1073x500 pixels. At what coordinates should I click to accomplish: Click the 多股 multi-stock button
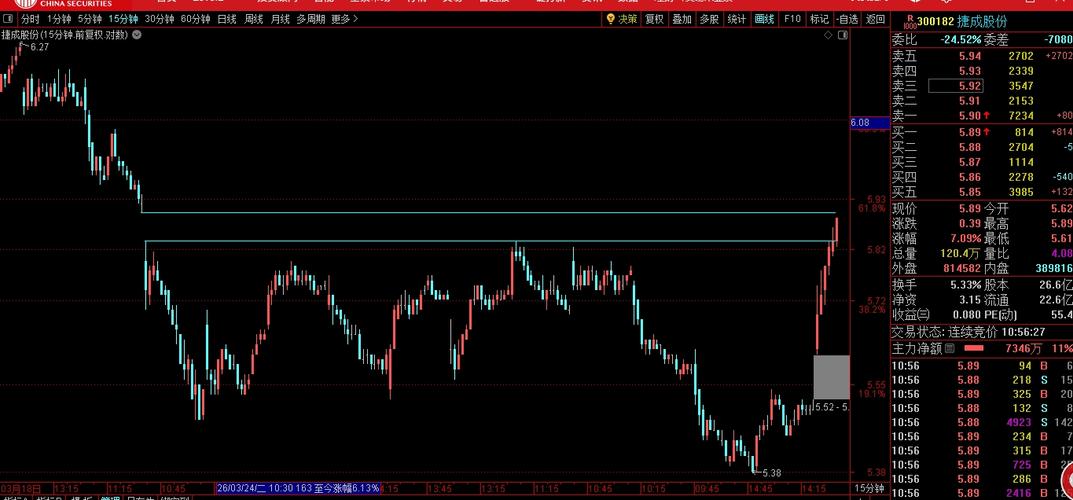pyautogui.click(x=709, y=19)
